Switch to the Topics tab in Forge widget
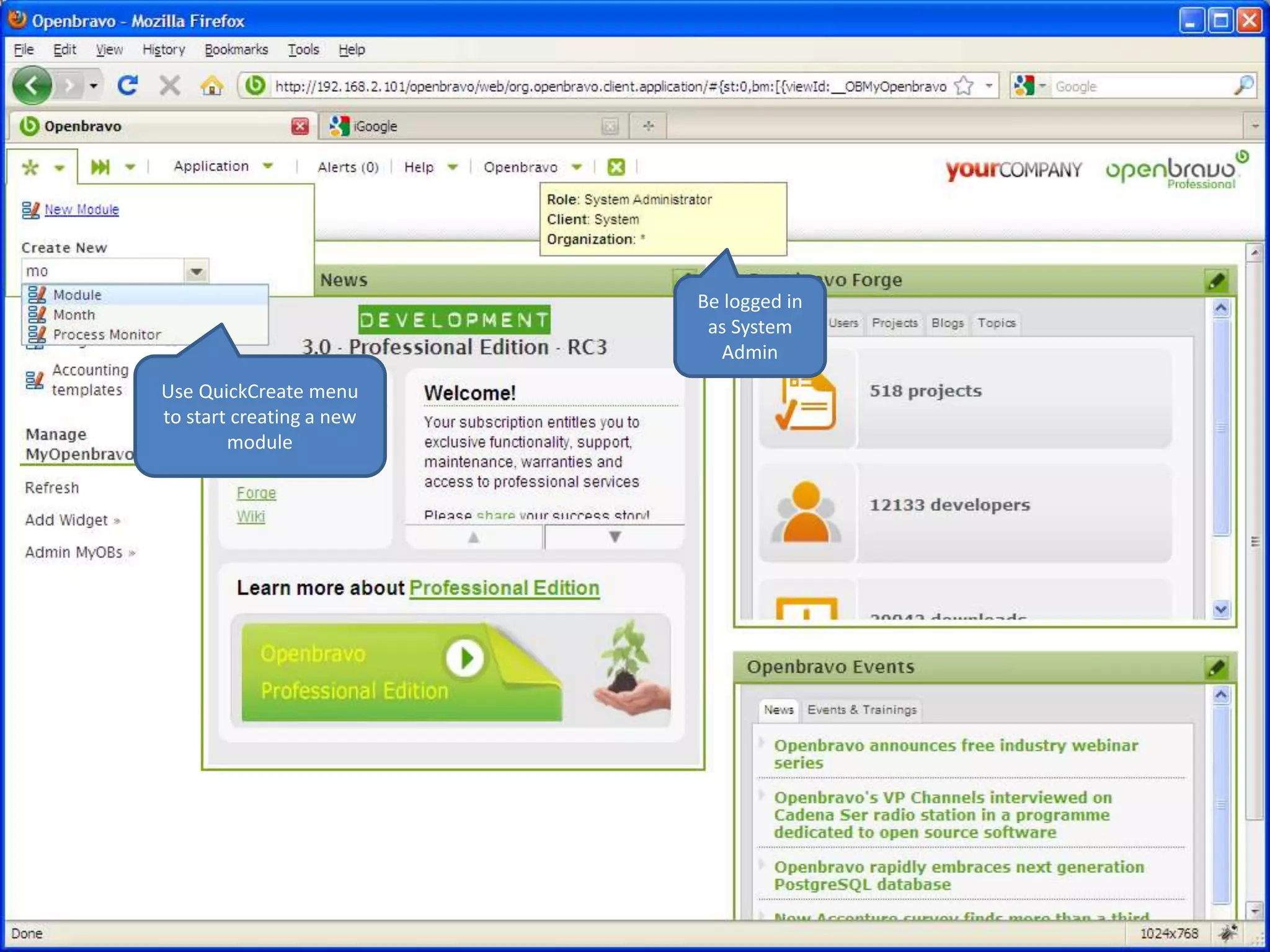The image size is (1270, 952). tap(997, 323)
